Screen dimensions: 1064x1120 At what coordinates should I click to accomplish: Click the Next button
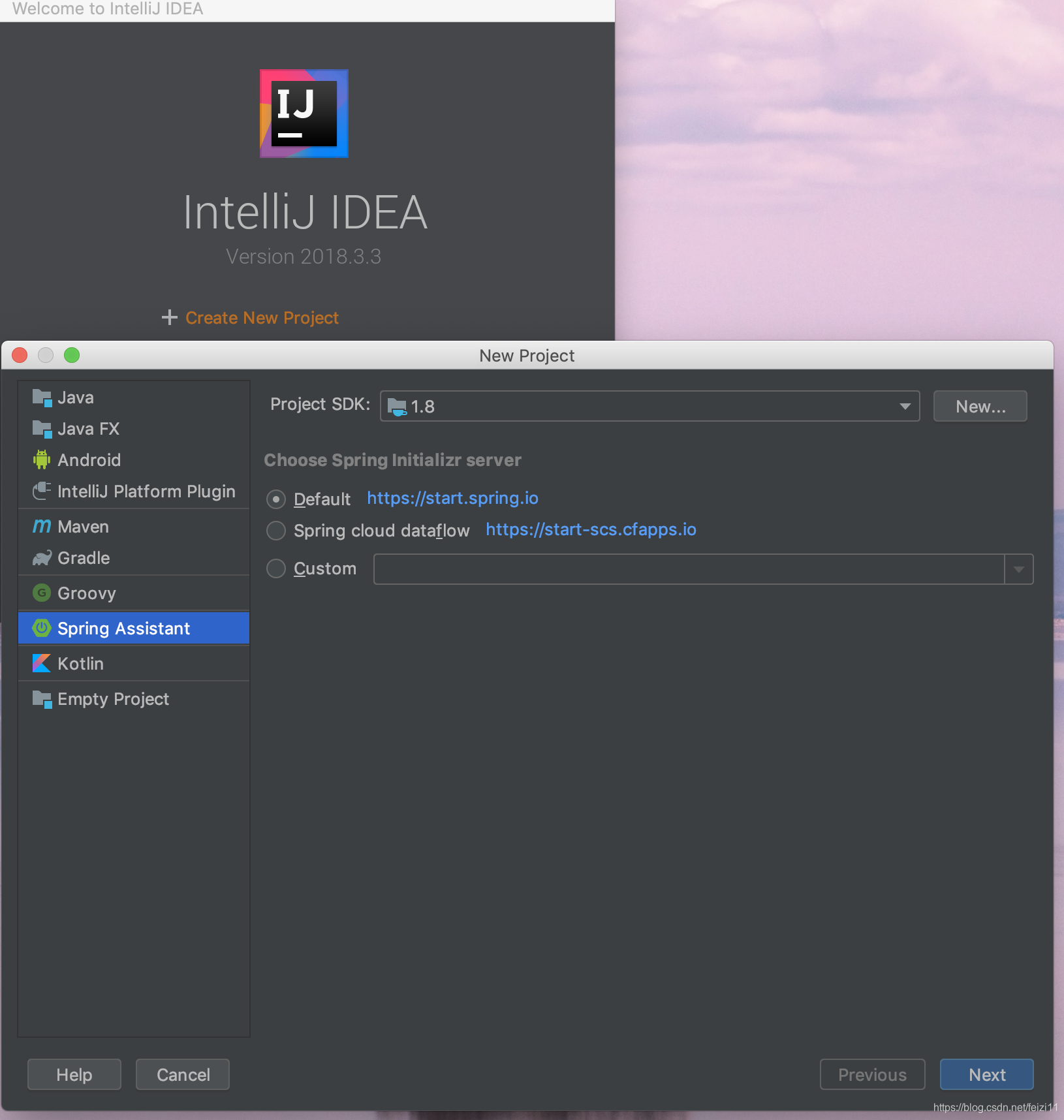point(986,1074)
